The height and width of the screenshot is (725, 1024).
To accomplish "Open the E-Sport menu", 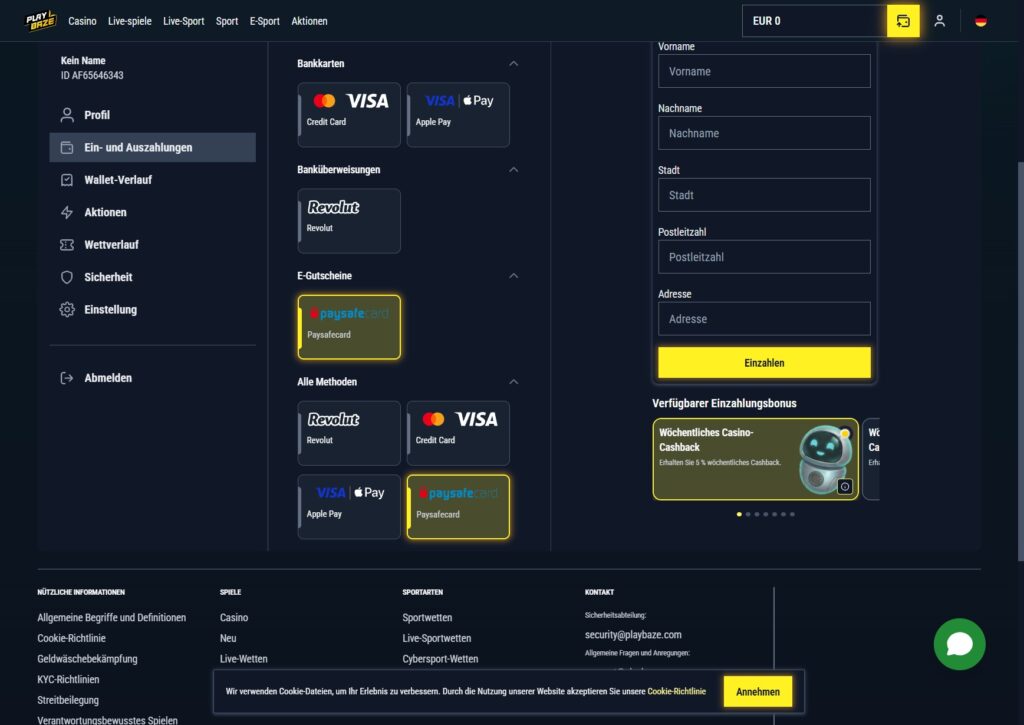I will pyautogui.click(x=264, y=21).
